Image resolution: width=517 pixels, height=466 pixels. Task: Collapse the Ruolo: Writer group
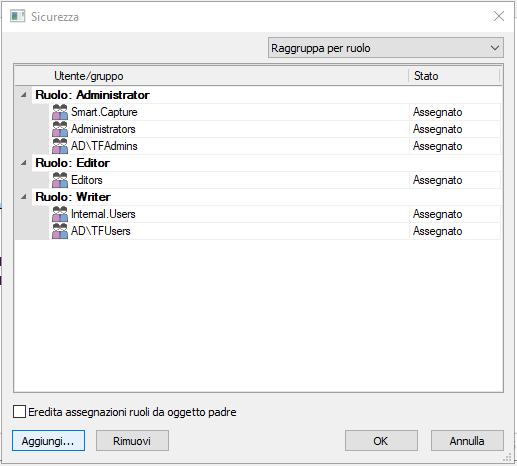(24, 197)
